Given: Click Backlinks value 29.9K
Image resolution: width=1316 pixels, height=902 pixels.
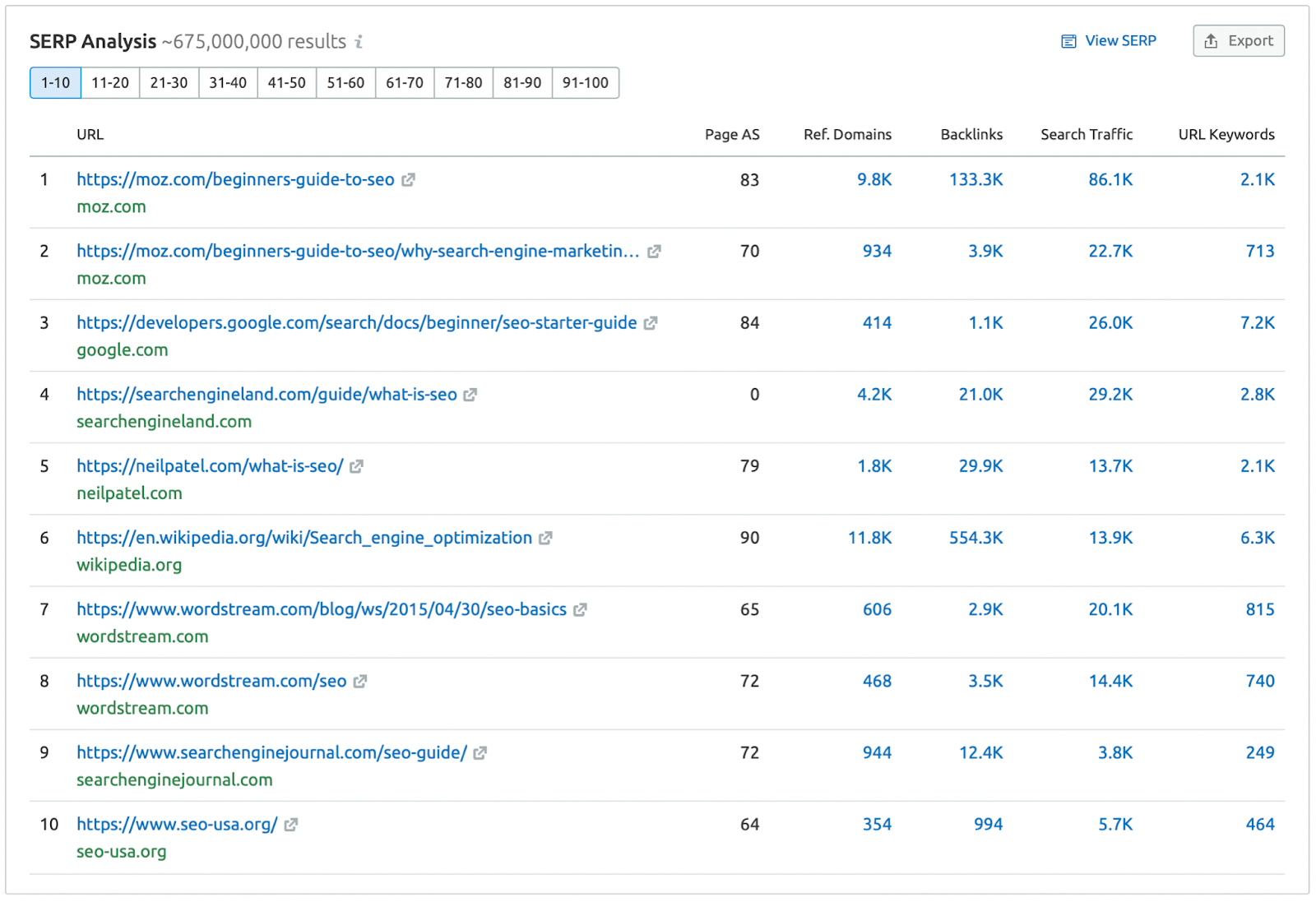Looking at the screenshot, I should click(981, 465).
